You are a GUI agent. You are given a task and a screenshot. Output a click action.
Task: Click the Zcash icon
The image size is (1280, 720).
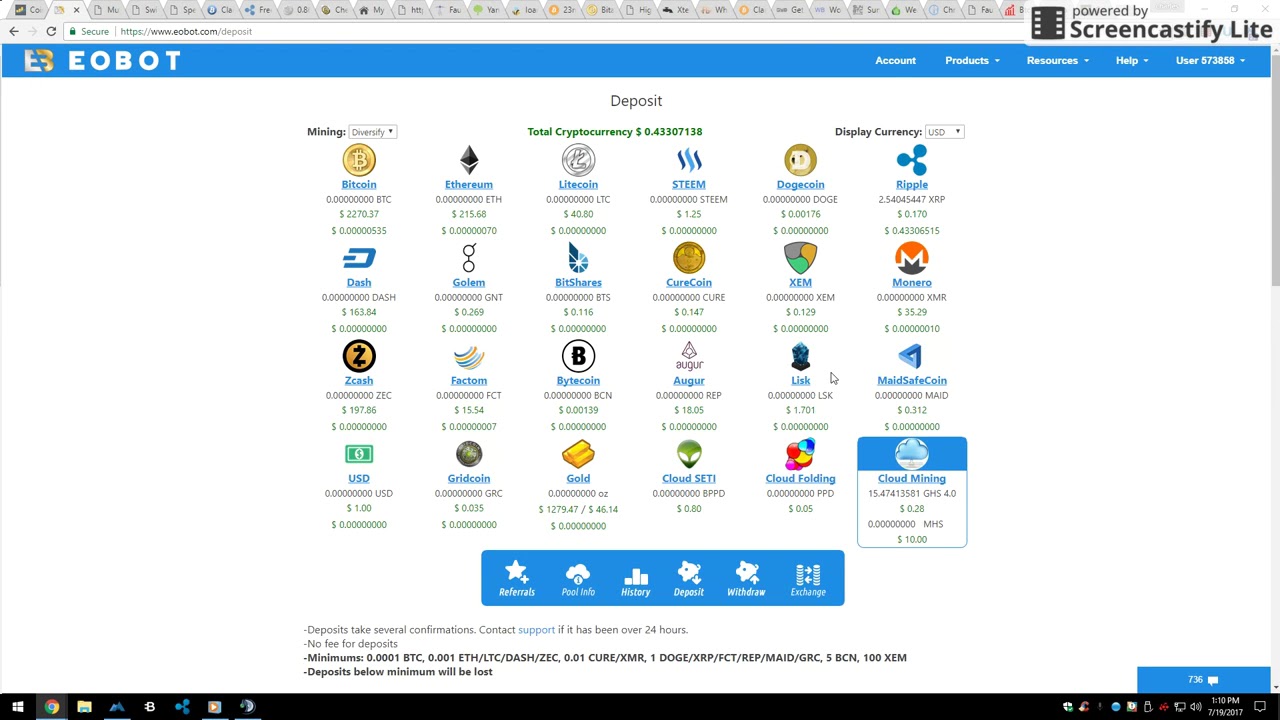(x=359, y=356)
